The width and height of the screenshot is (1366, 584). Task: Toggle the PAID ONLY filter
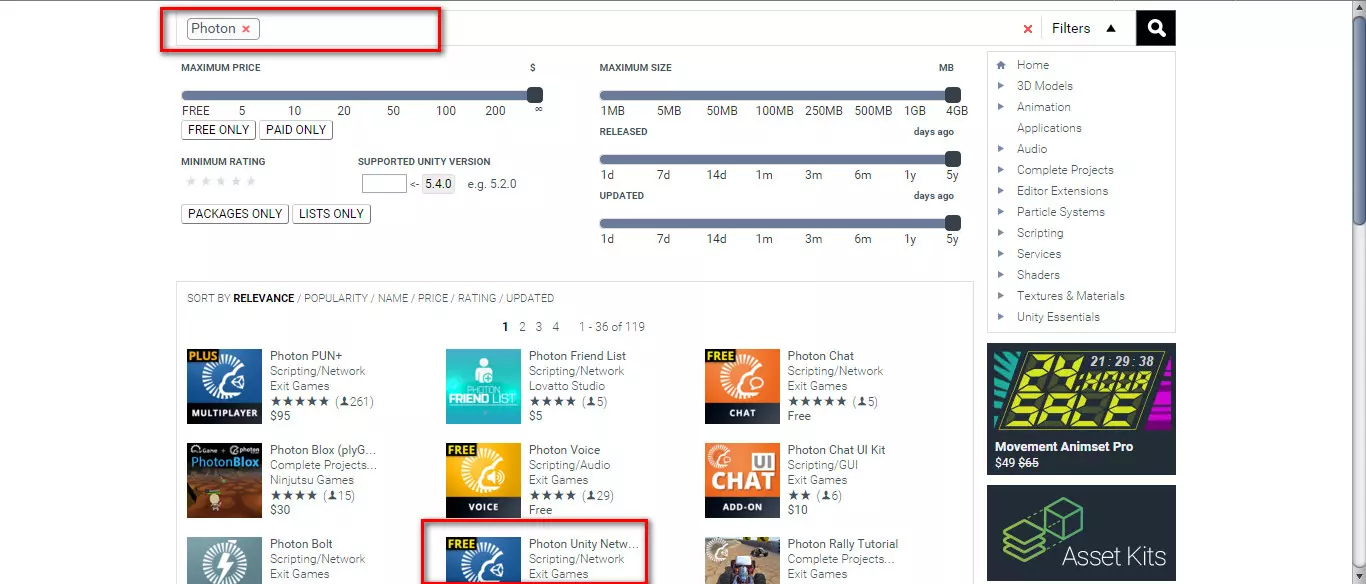coord(296,130)
